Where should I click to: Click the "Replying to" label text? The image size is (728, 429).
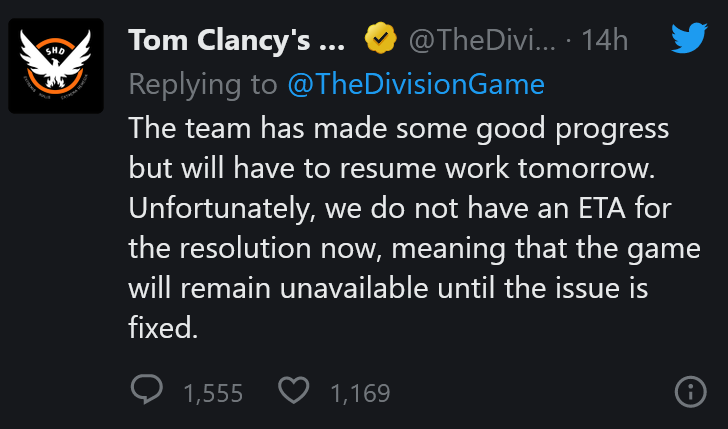(204, 84)
